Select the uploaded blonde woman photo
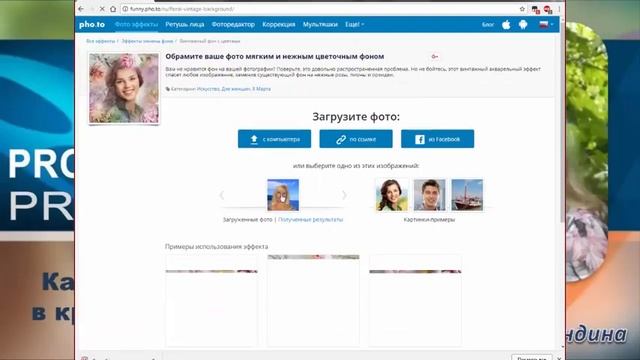Screen dimensions: 640x360 tap(283, 195)
